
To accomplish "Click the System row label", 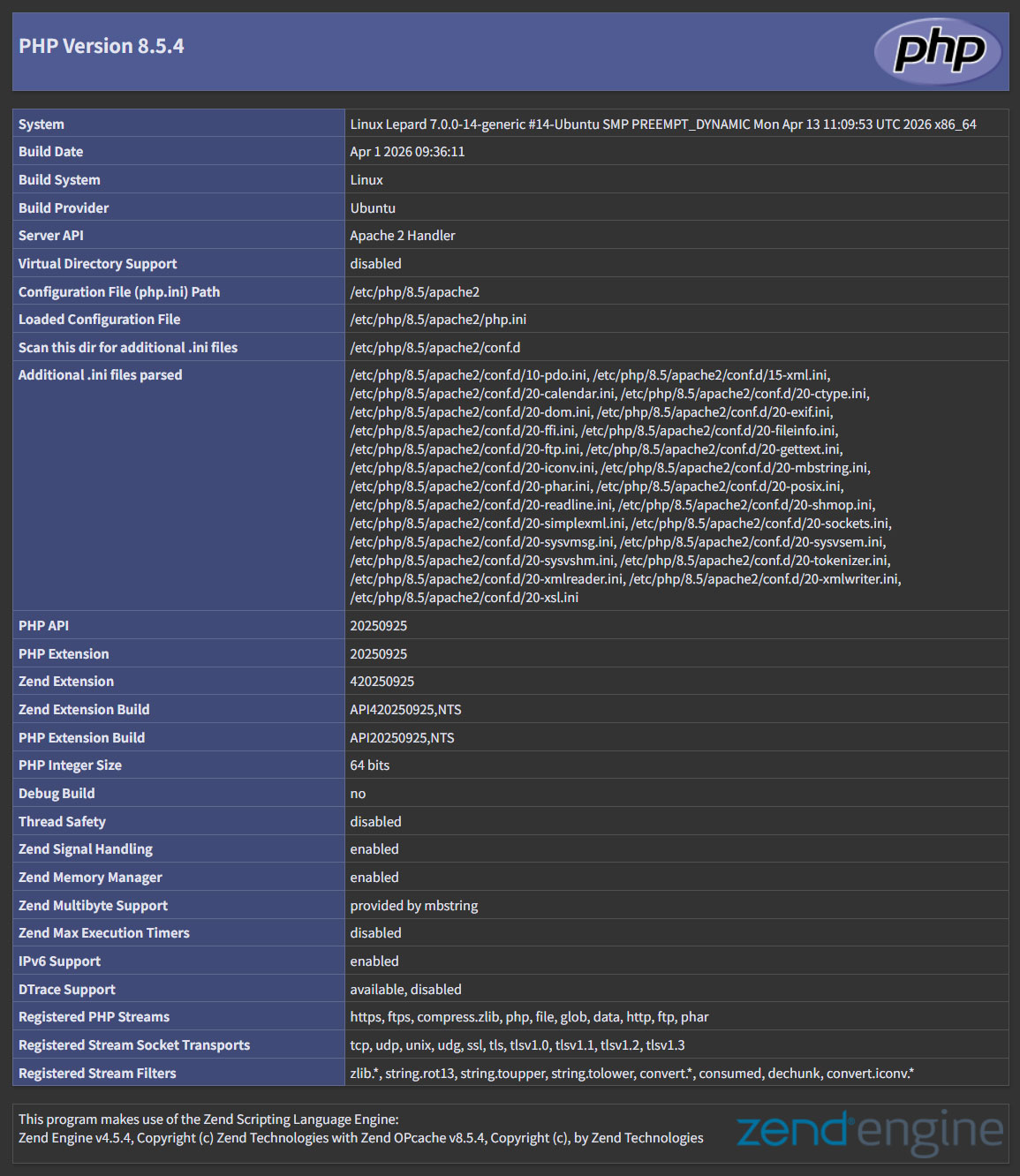I will 42,124.
